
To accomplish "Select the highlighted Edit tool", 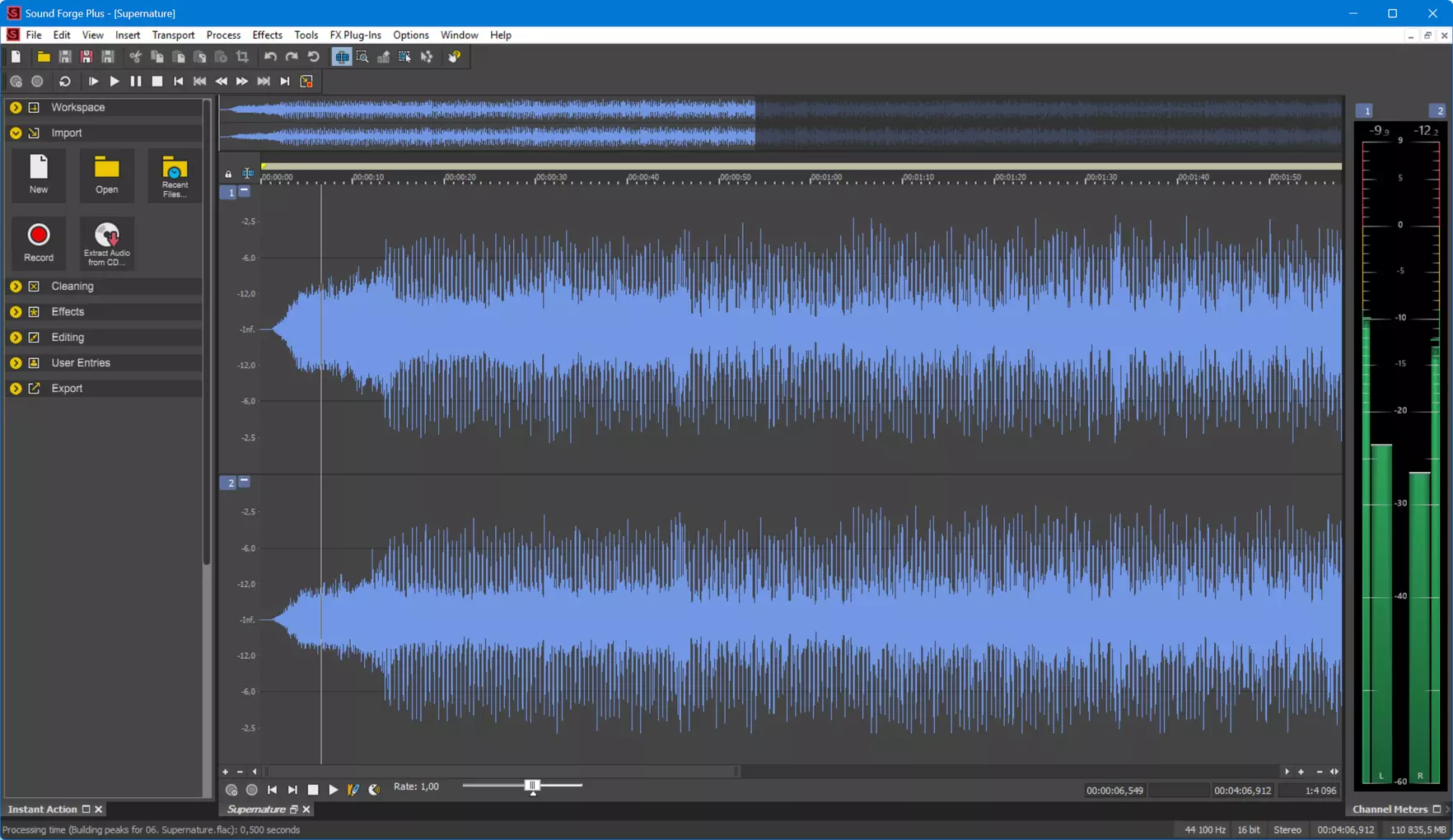I will point(341,57).
